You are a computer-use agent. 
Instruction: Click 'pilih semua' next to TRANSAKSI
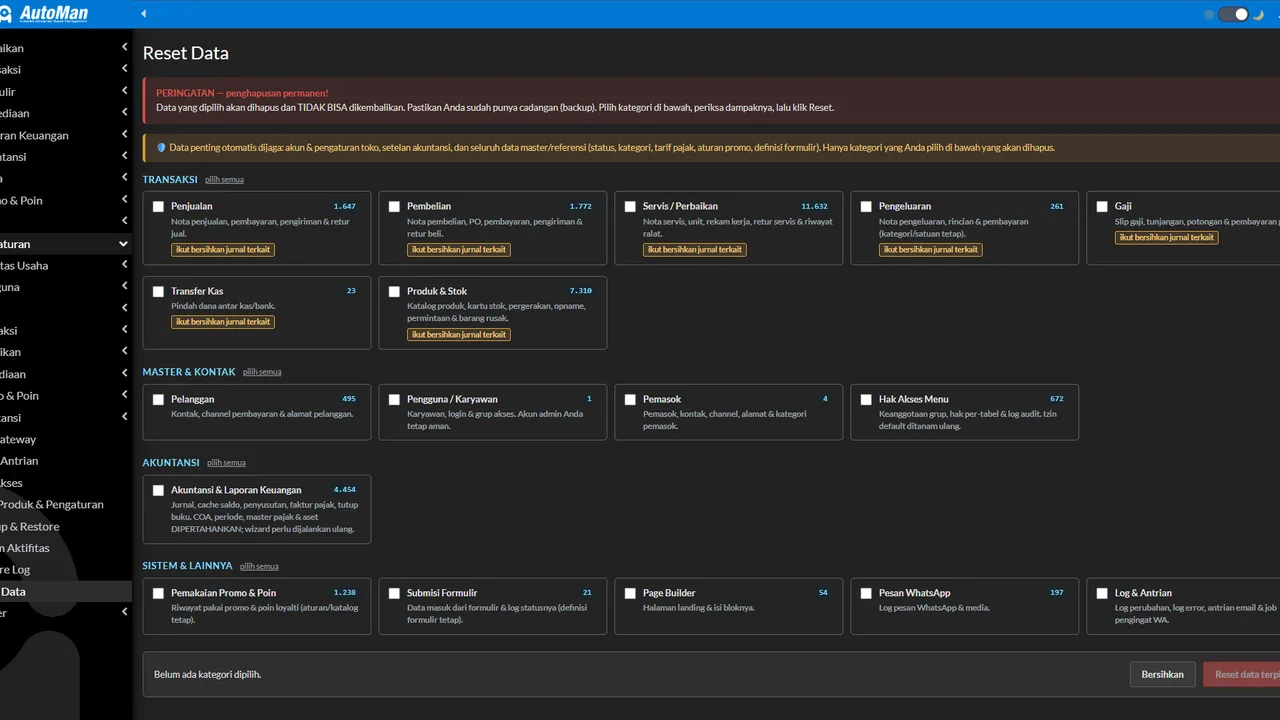pos(224,180)
